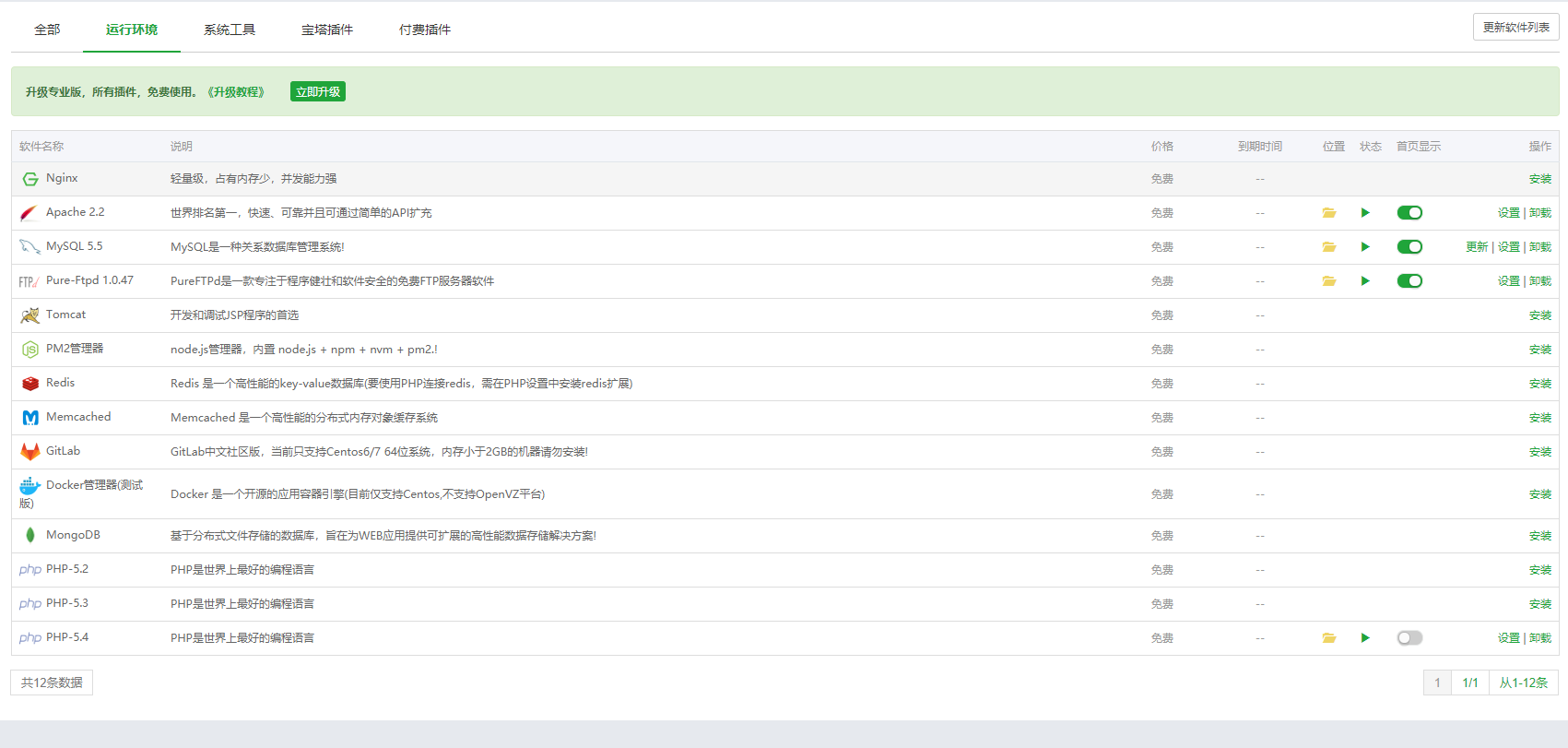The image size is (1568, 748).
Task: Select the 运行环境 tab
Action: click(x=132, y=30)
